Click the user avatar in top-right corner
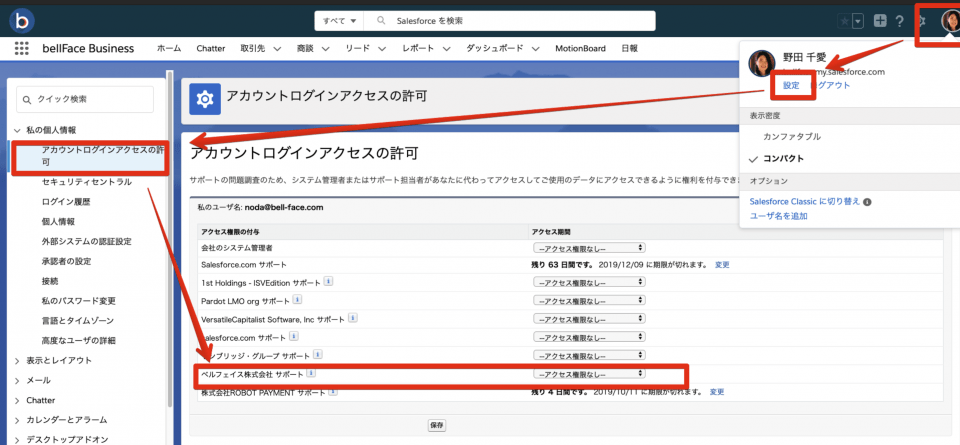The width and height of the screenshot is (960, 445). coord(949,21)
